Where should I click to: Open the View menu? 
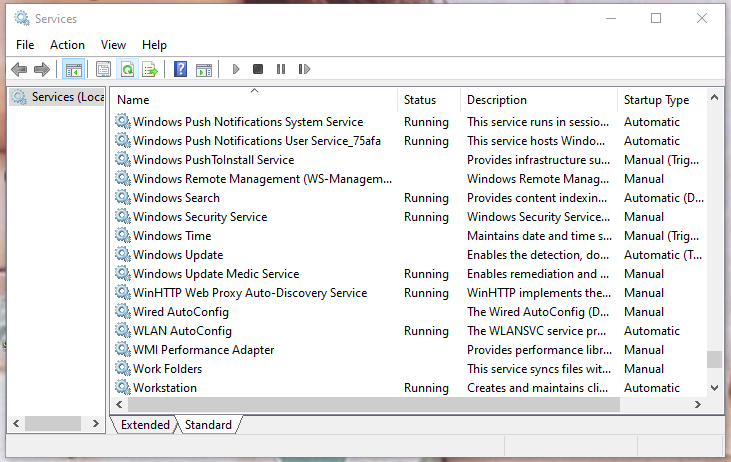click(113, 45)
